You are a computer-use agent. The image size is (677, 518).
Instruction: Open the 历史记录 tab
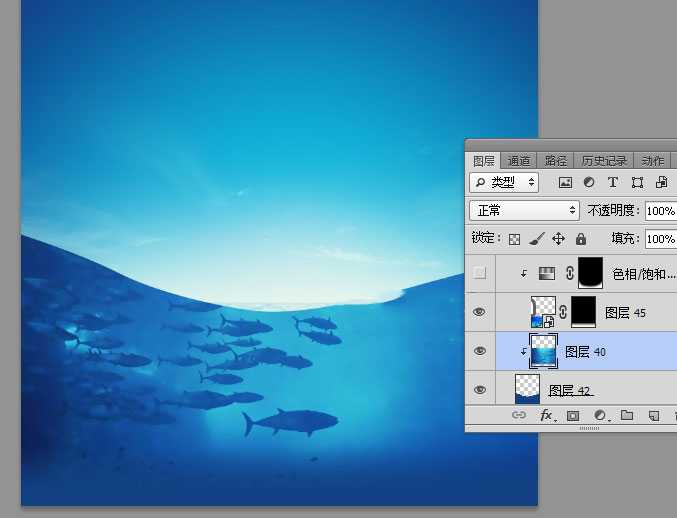(604, 160)
